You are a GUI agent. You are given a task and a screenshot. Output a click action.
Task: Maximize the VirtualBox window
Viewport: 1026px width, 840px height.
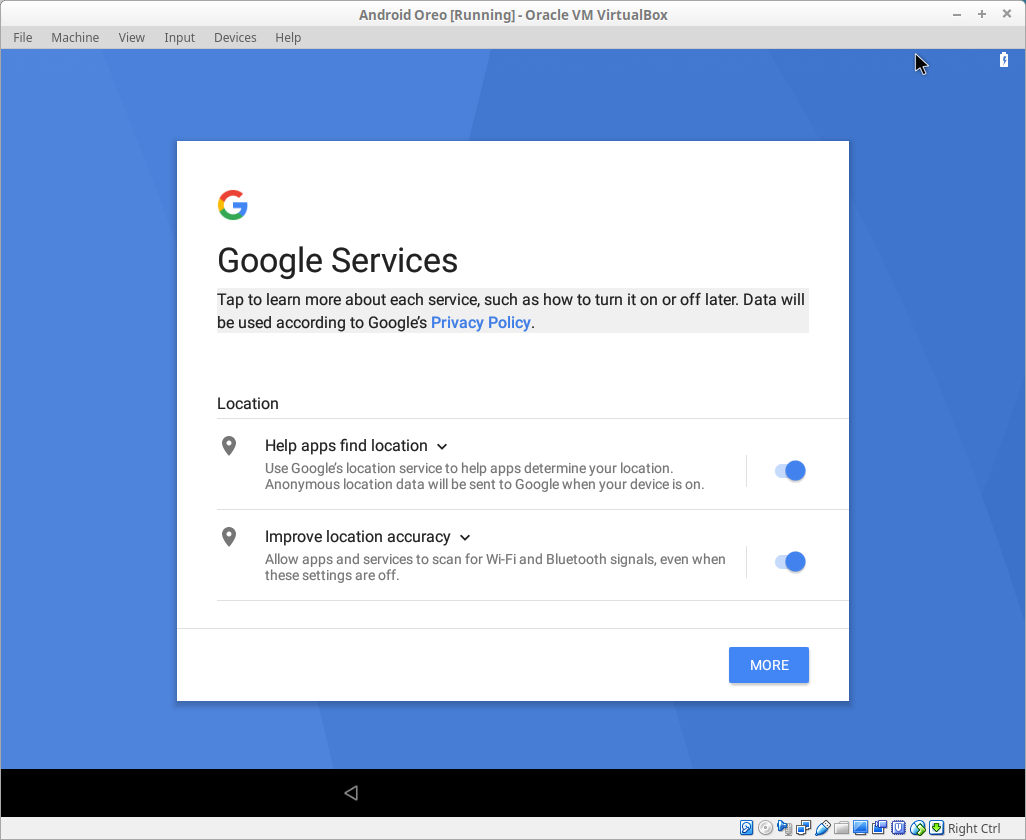tap(982, 14)
